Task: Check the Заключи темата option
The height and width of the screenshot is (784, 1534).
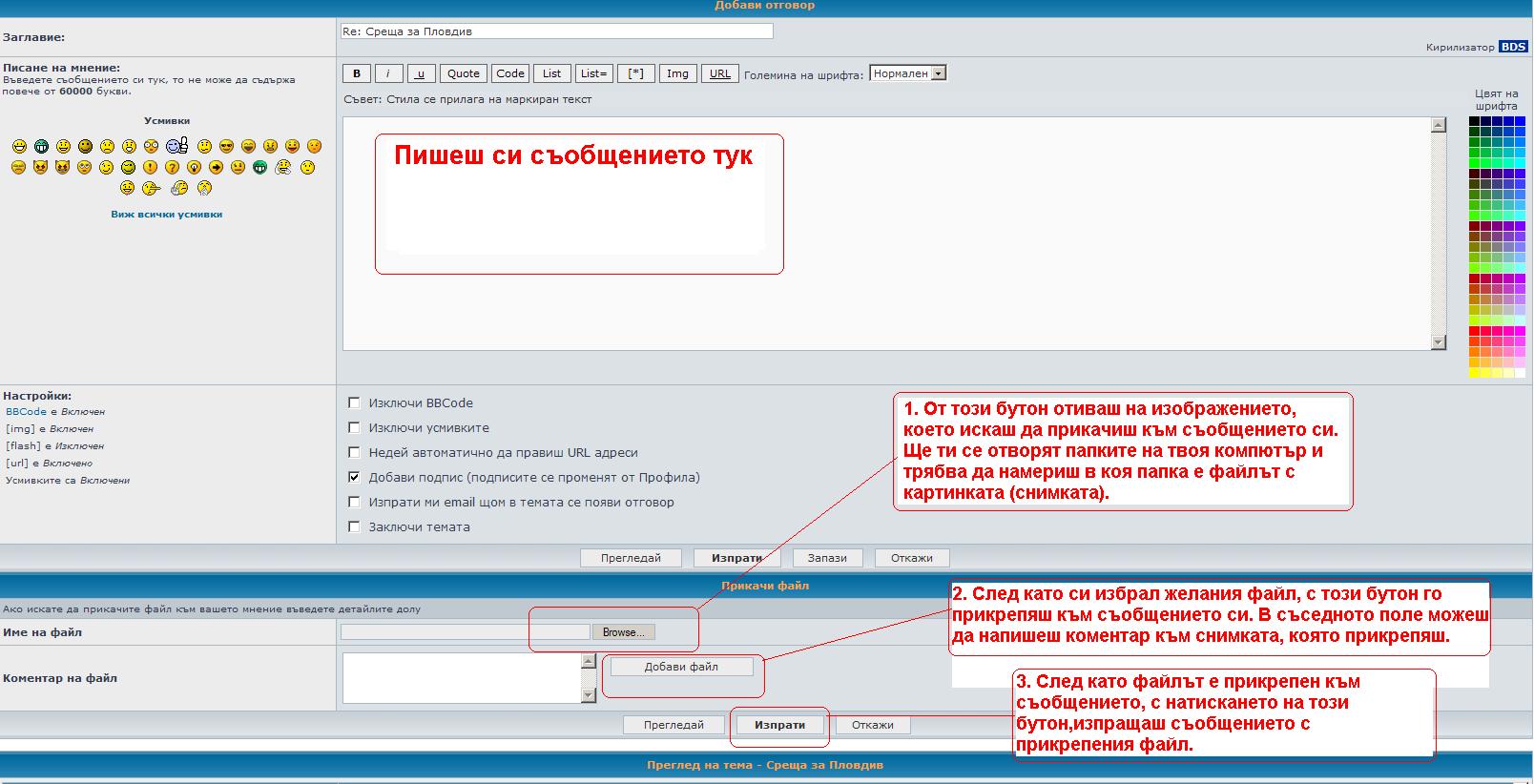Action: (354, 527)
